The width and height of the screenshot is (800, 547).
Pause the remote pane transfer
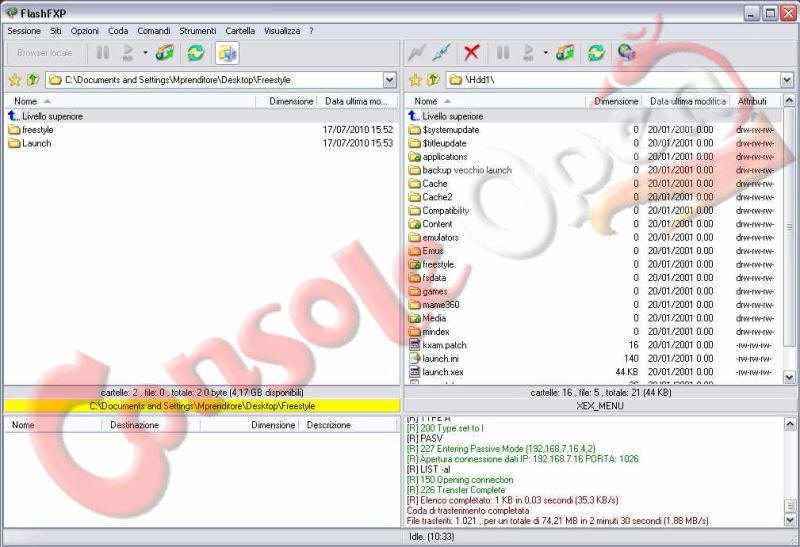point(503,53)
